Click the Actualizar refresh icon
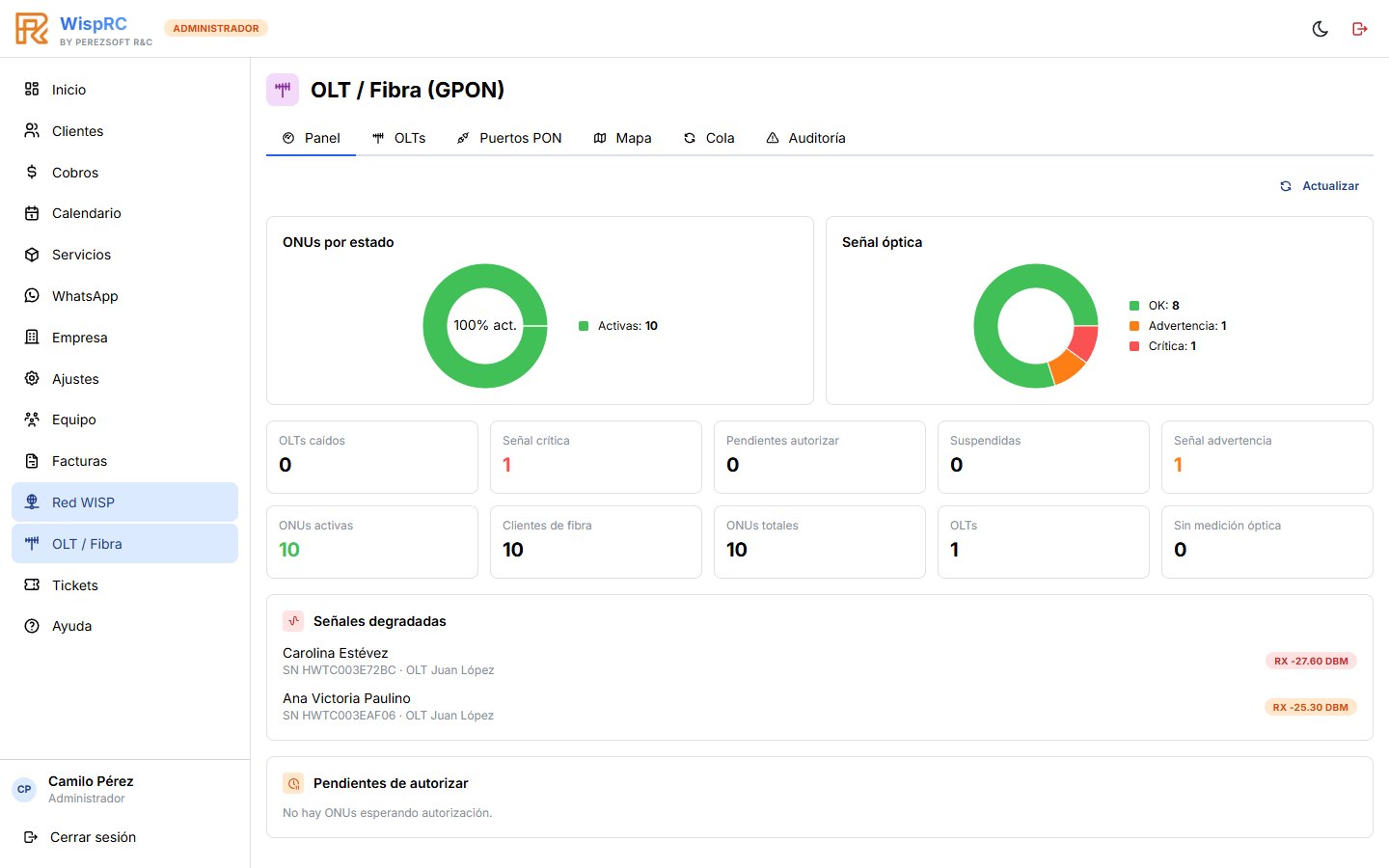This screenshot has height=868, width=1389. 1286,186
